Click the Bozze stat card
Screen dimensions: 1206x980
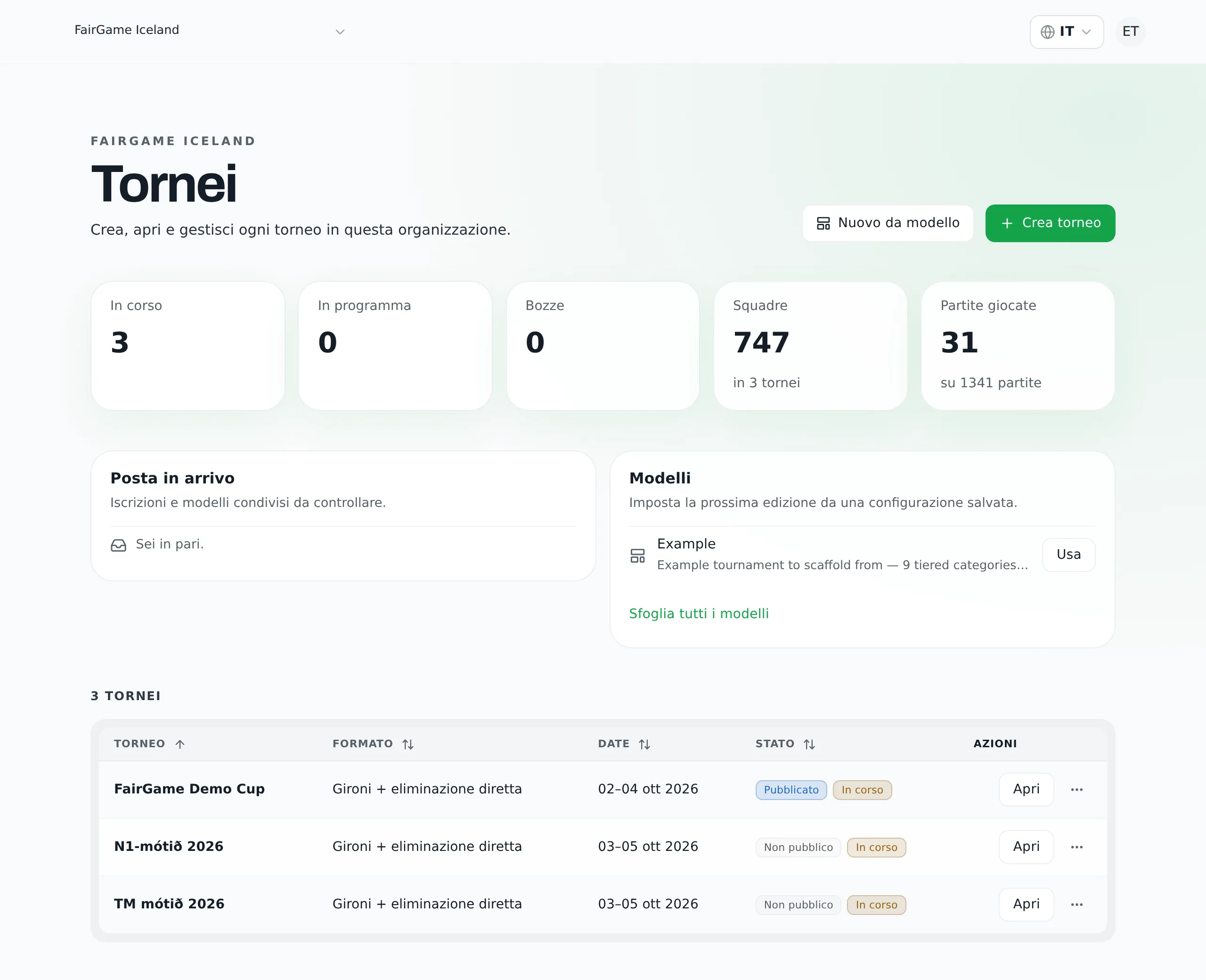602,345
